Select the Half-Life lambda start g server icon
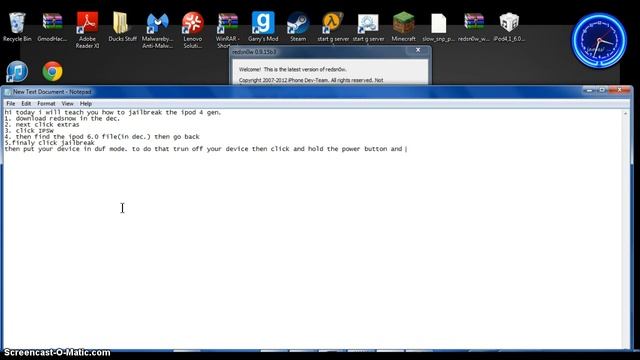Image resolution: width=640 pixels, height=360 pixels. point(333,27)
